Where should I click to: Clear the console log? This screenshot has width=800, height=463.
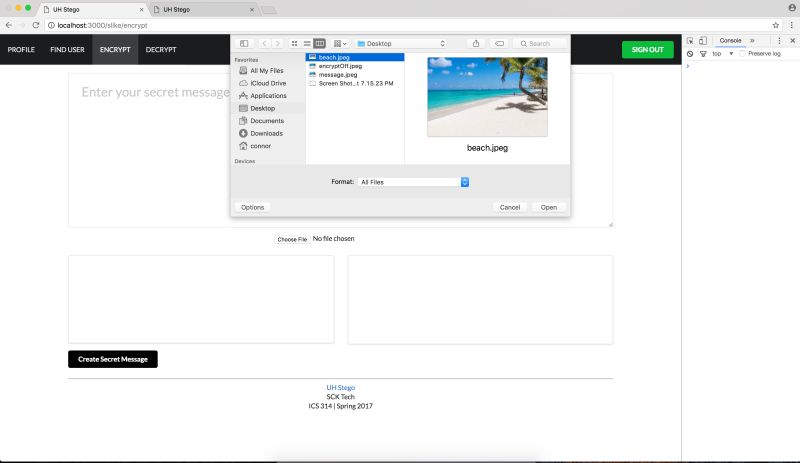(x=690, y=54)
